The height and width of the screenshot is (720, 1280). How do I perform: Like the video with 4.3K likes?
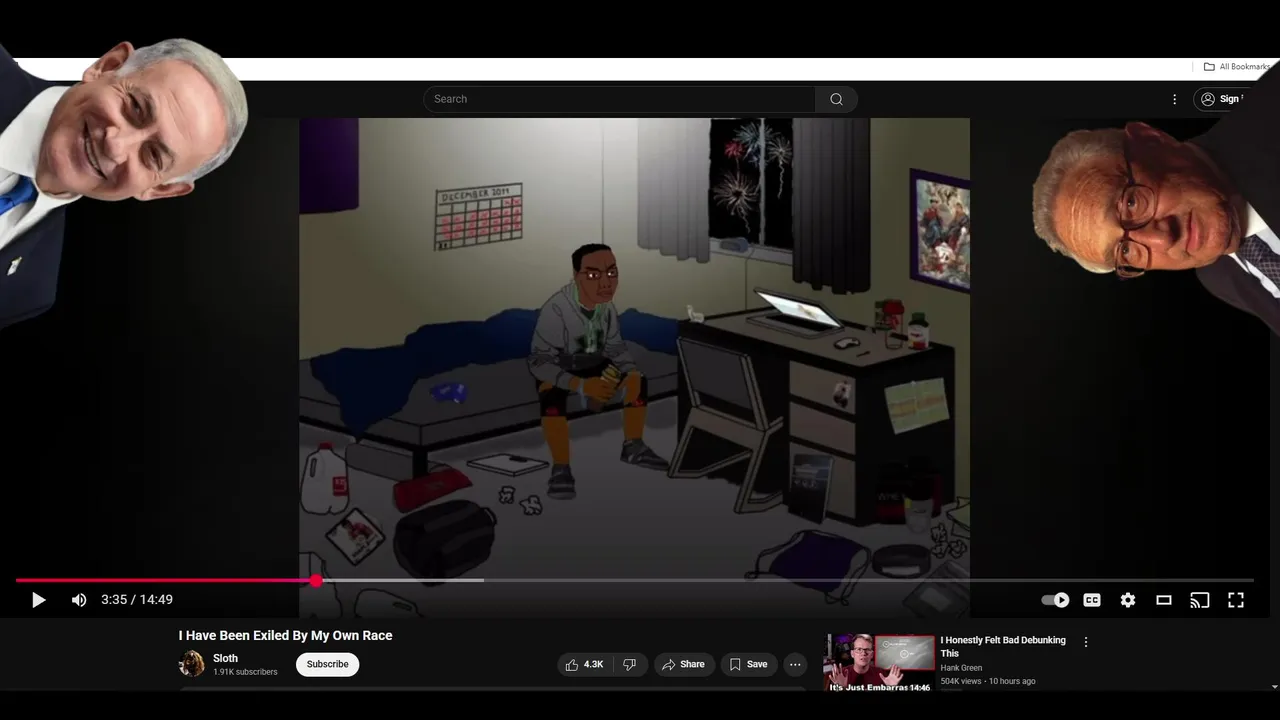click(x=585, y=664)
